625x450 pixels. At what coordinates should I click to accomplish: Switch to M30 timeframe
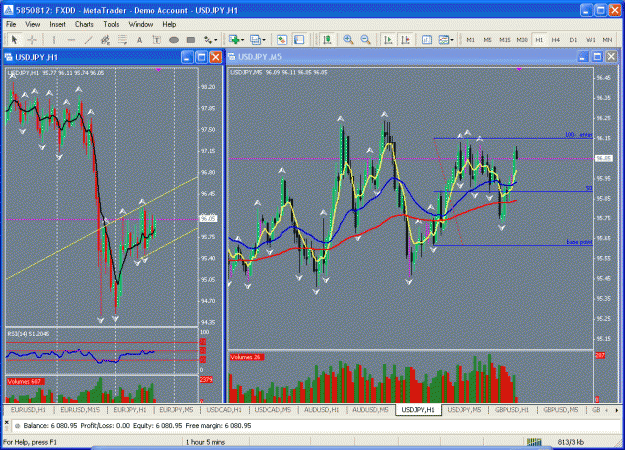pos(522,40)
